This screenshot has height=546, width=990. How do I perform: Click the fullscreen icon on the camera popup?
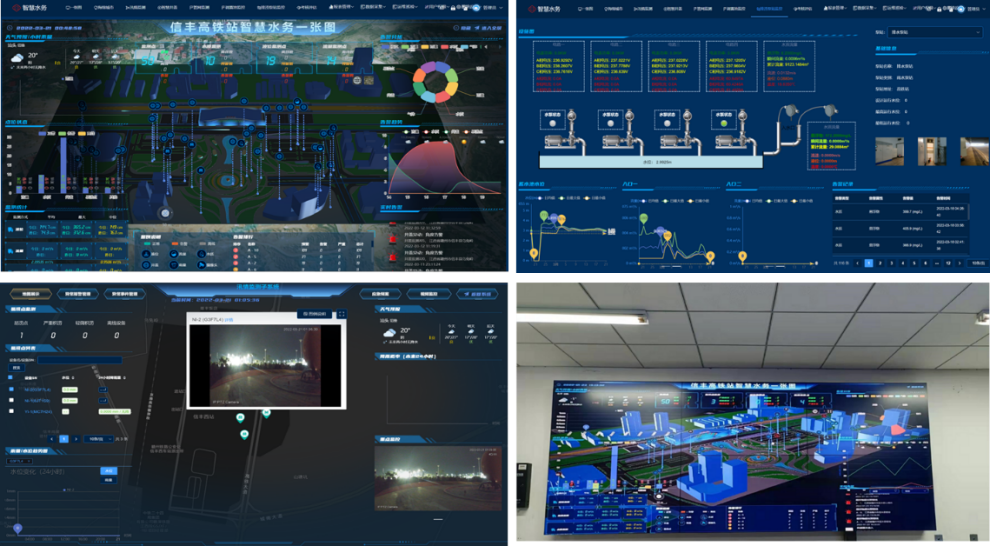coord(342,314)
